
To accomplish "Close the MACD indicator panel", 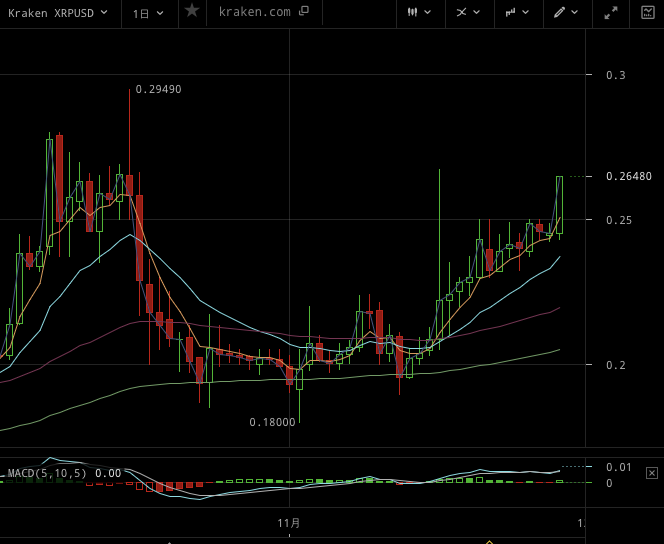I will [x=652, y=473].
